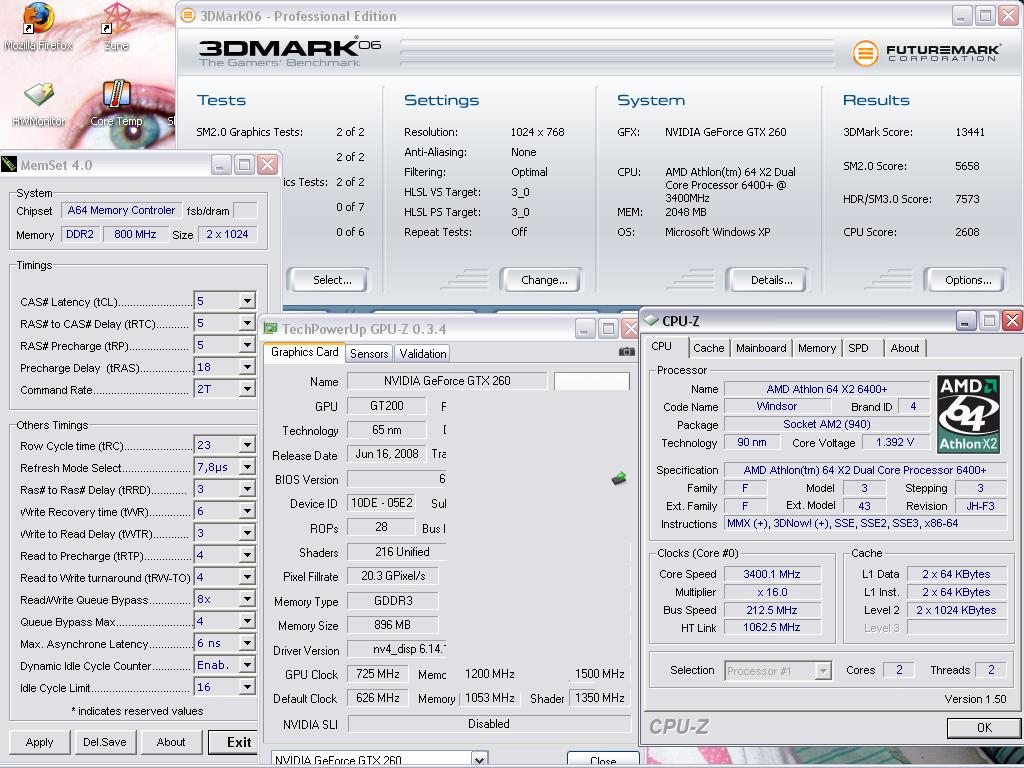
Task: Expand the Read/Write Queue Bypass dropdown
Action: 247,599
